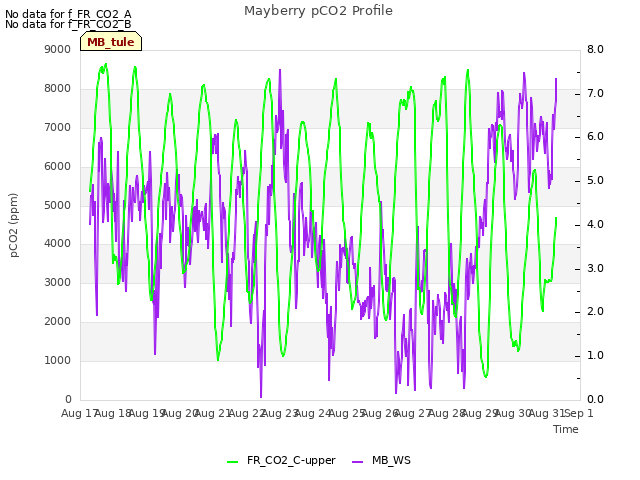Click the Time axis label

[x=566, y=429]
